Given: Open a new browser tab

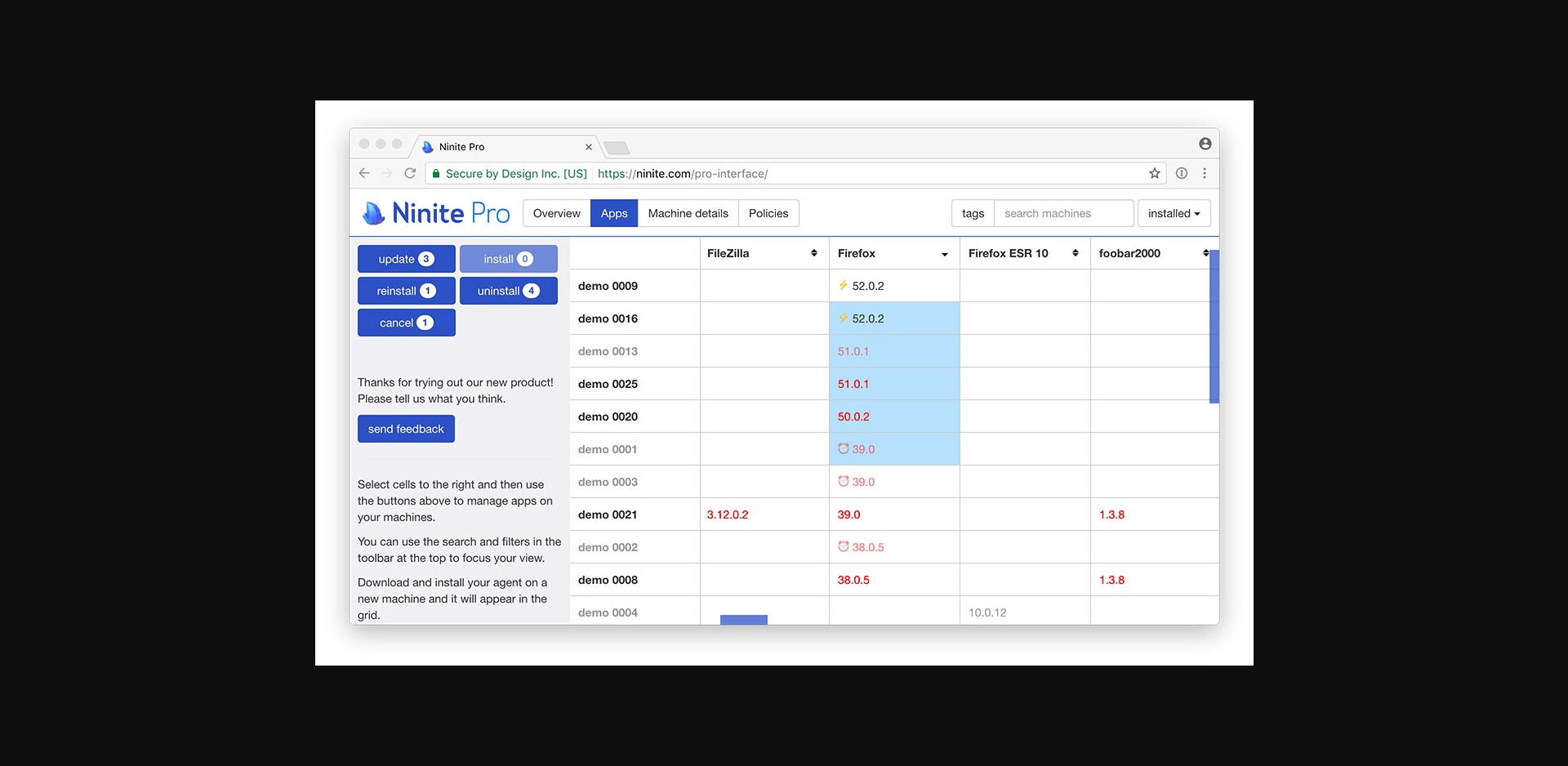Looking at the screenshot, I should tap(617, 148).
